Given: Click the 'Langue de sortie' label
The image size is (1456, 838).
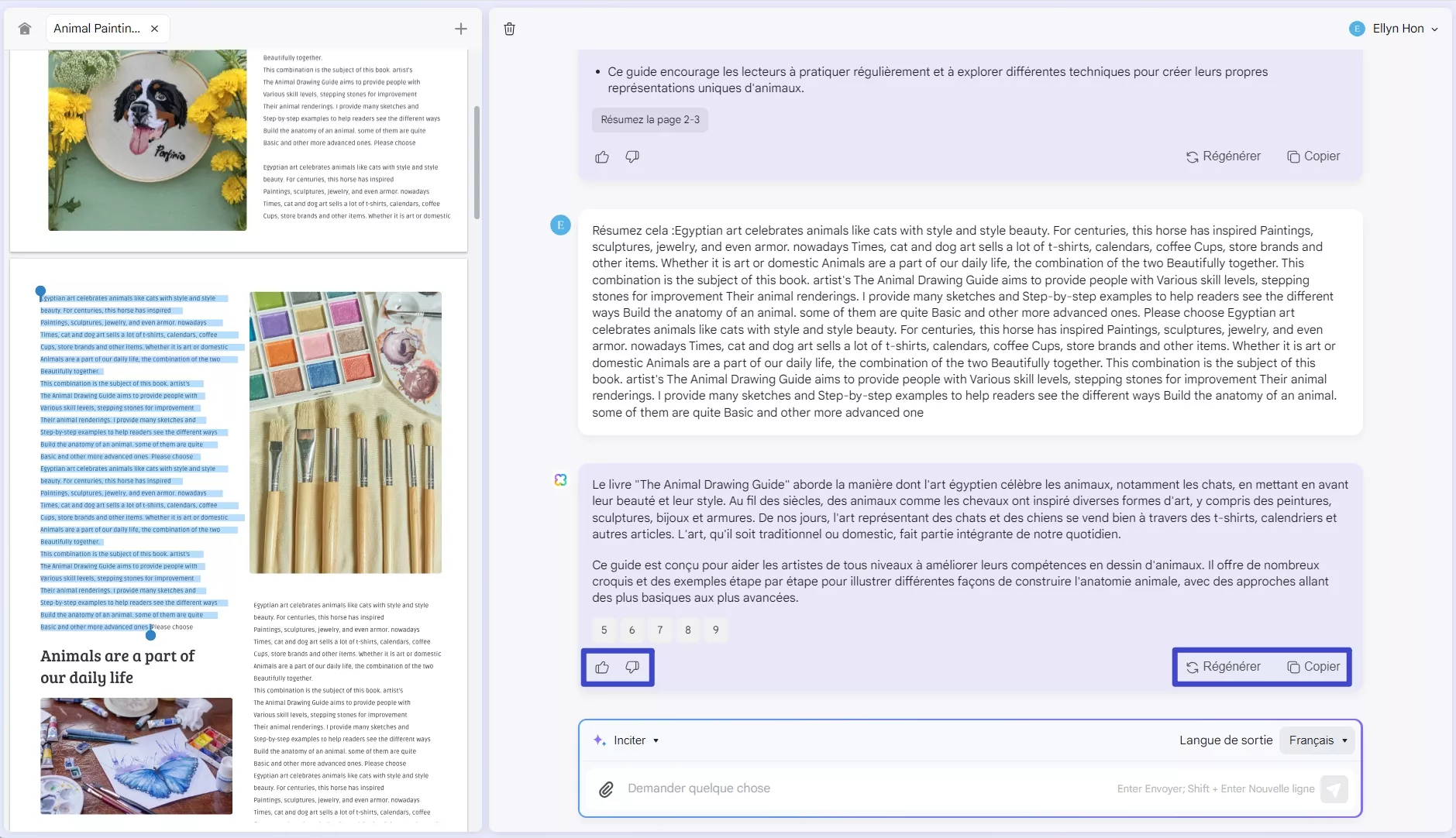Looking at the screenshot, I should (1226, 740).
